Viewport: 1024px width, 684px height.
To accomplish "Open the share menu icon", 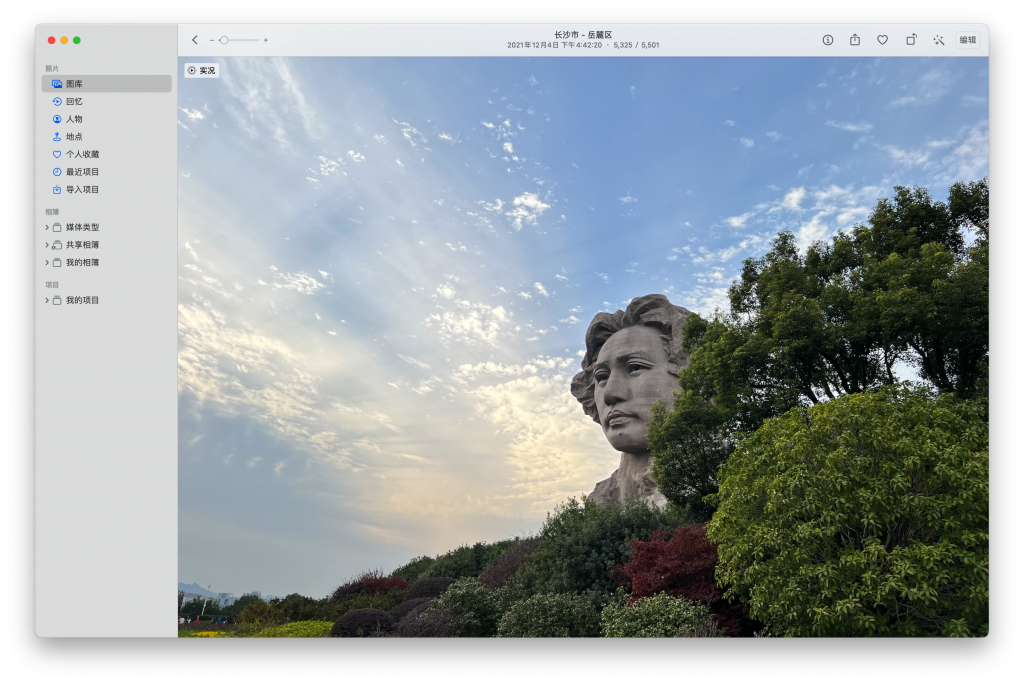I will click(855, 40).
